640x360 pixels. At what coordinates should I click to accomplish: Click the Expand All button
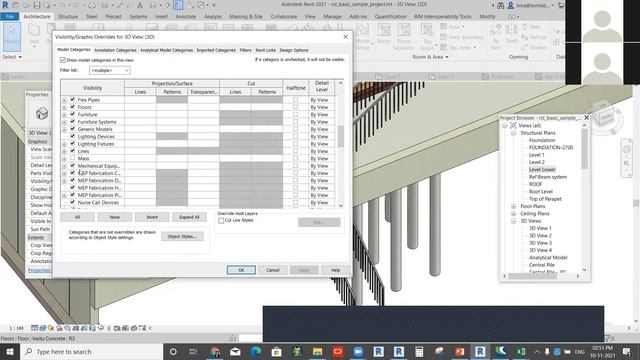pyautogui.click(x=189, y=217)
